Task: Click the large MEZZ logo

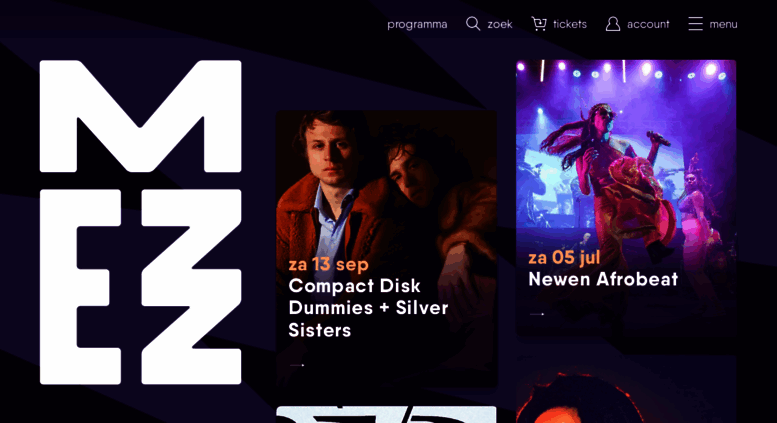Action: 141,222
